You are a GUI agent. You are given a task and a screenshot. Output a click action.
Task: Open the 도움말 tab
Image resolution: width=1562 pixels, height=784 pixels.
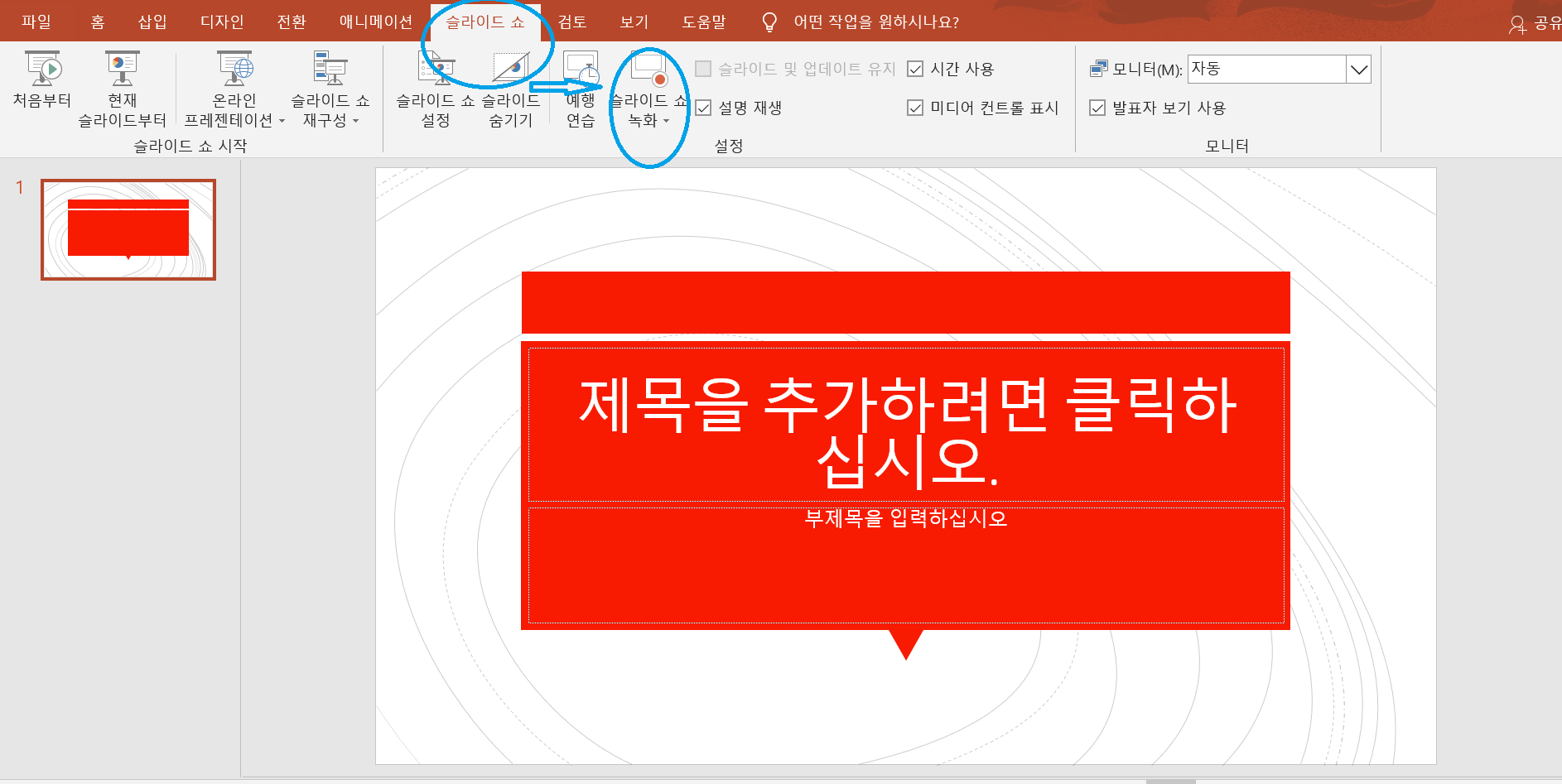pos(704,22)
